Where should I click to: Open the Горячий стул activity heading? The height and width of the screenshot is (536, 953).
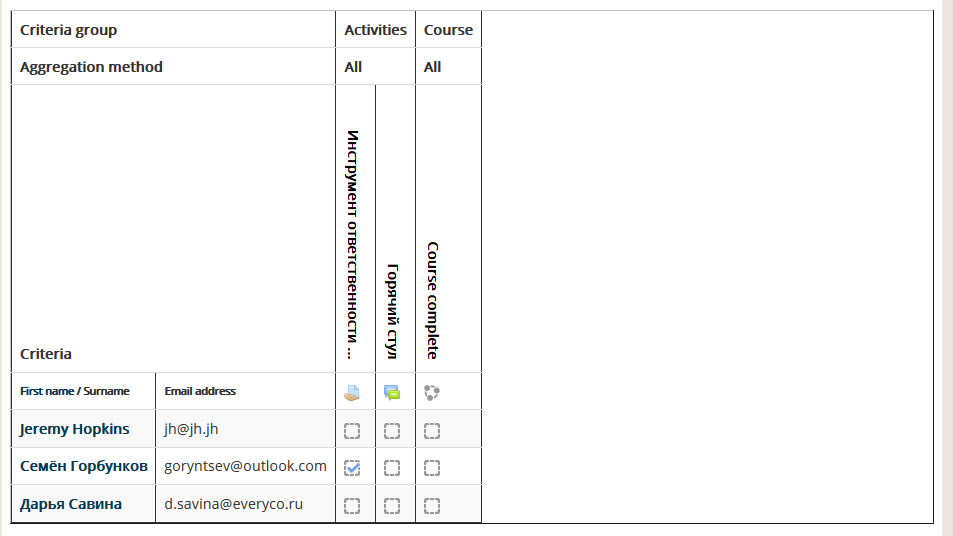pos(392,311)
